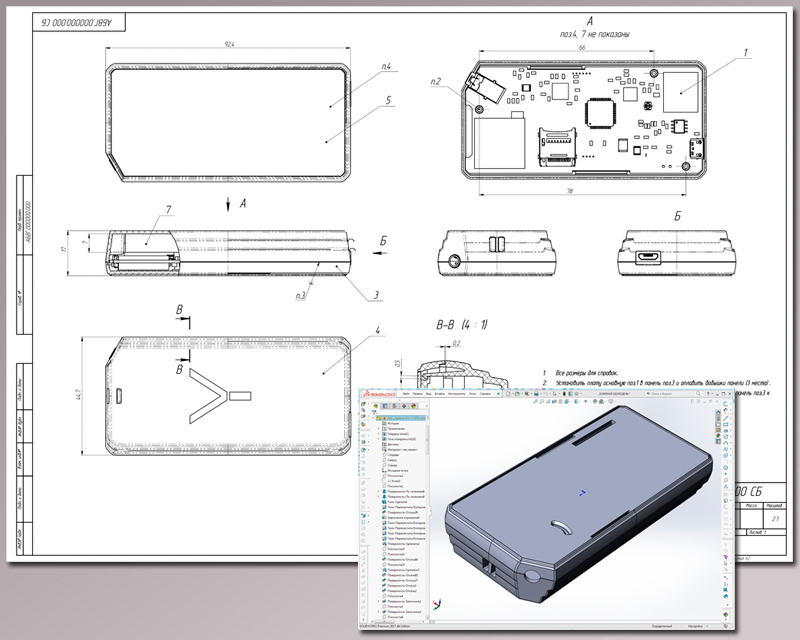Click the Определенный status bar text

(x=662, y=626)
